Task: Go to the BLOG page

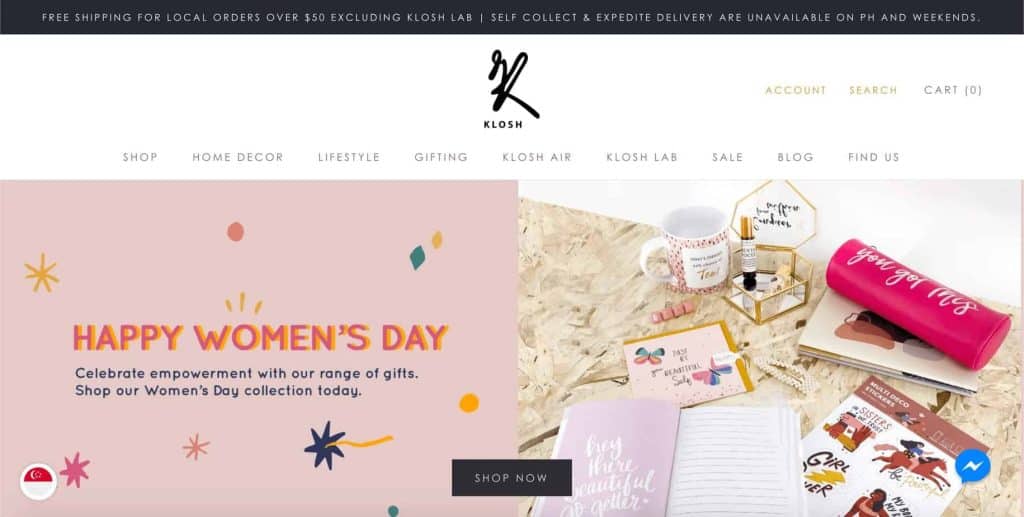Action: (x=795, y=157)
